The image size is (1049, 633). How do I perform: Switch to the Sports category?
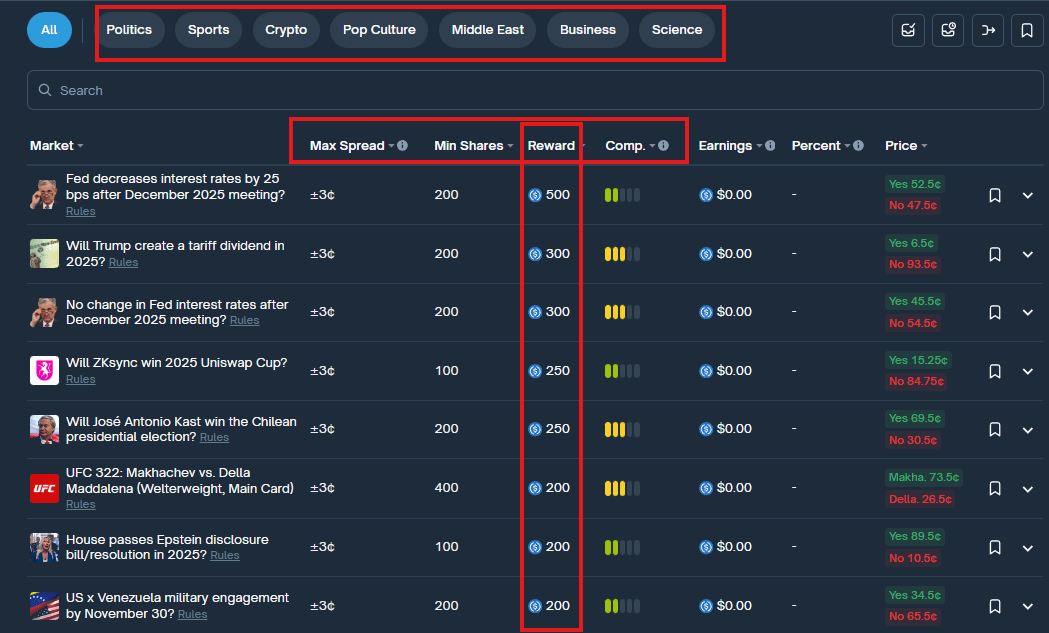pos(208,30)
